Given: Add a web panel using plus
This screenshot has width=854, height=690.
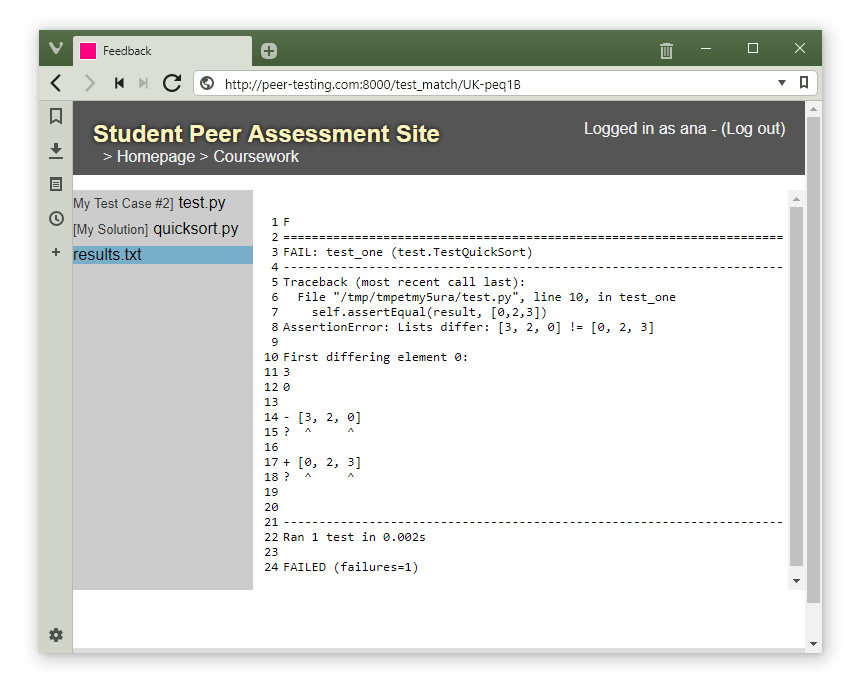Looking at the screenshot, I should tap(56, 252).
